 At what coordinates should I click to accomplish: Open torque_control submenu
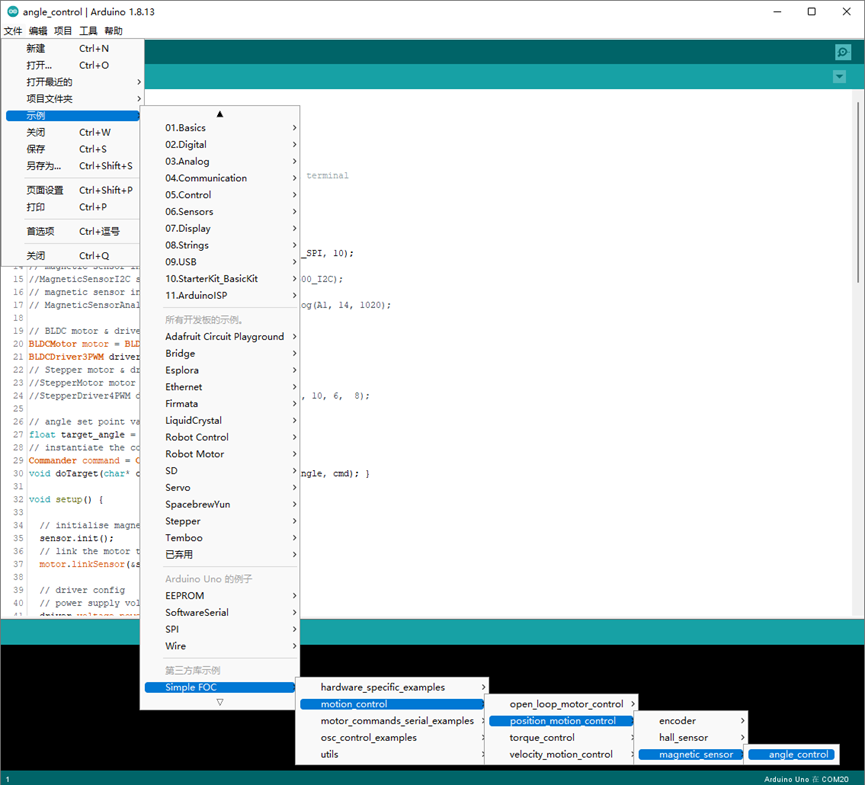coord(562,738)
